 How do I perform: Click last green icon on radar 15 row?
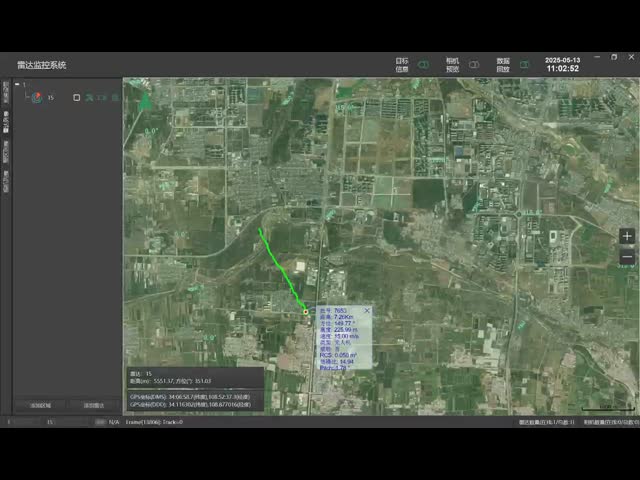pyautogui.click(x=116, y=98)
